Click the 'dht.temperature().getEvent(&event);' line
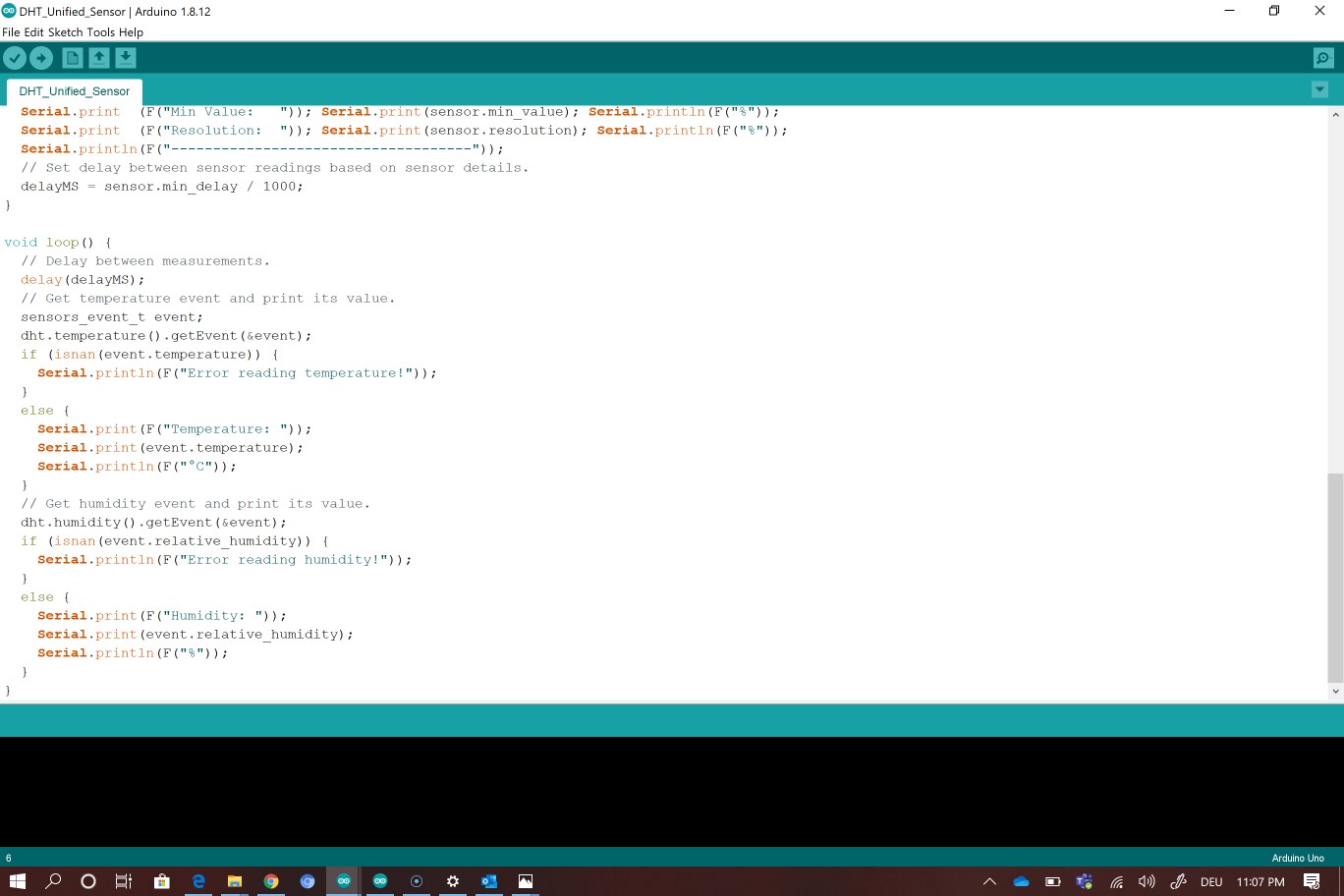Screen dimensions: 1344x896 click(x=166, y=336)
